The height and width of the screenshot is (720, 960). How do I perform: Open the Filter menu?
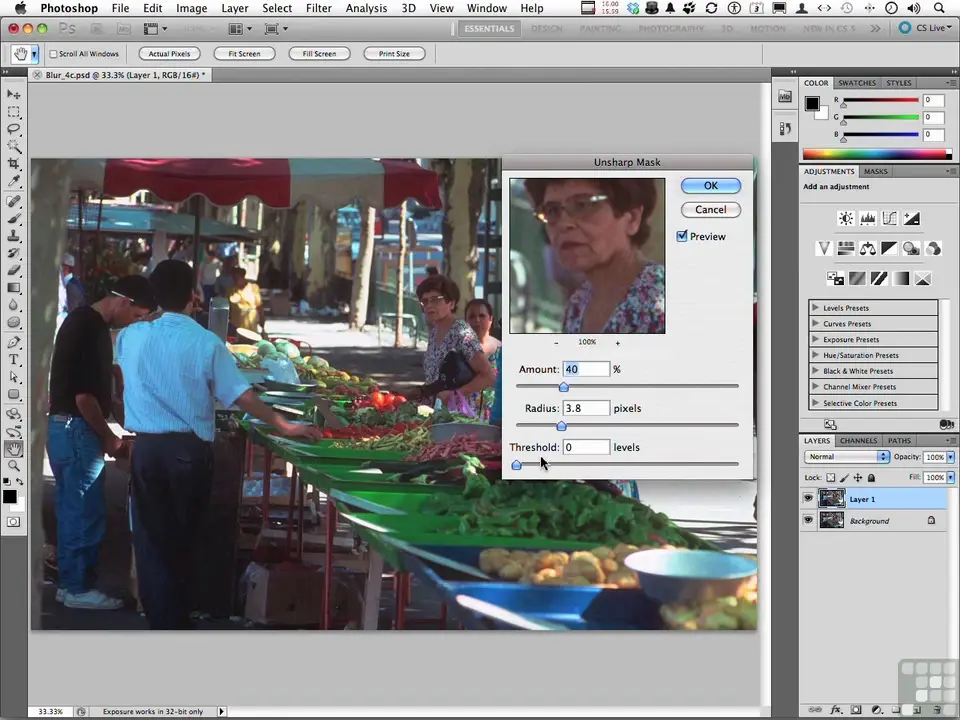pyautogui.click(x=318, y=8)
